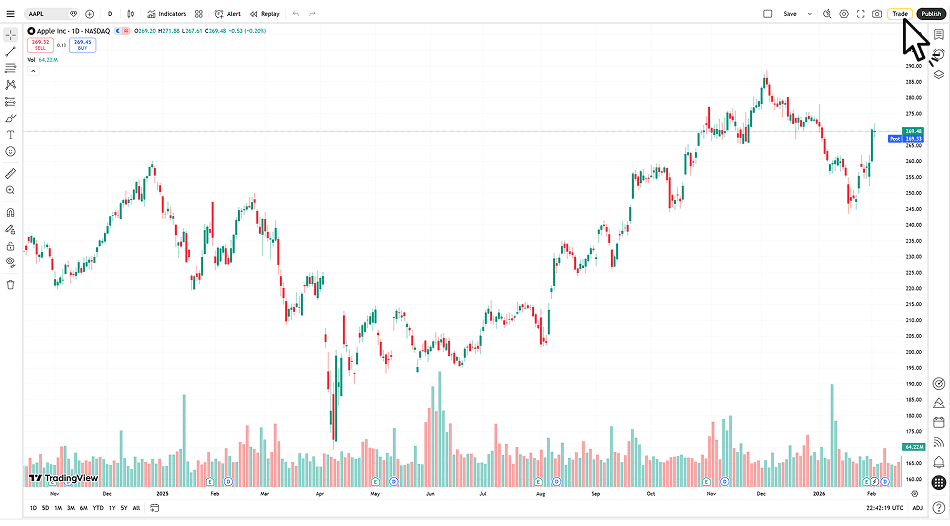Image resolution: width=950 pixels, height=526 pixels.
Task: Pick the Text tool in left toolbar
Action: tap(10, 134)
